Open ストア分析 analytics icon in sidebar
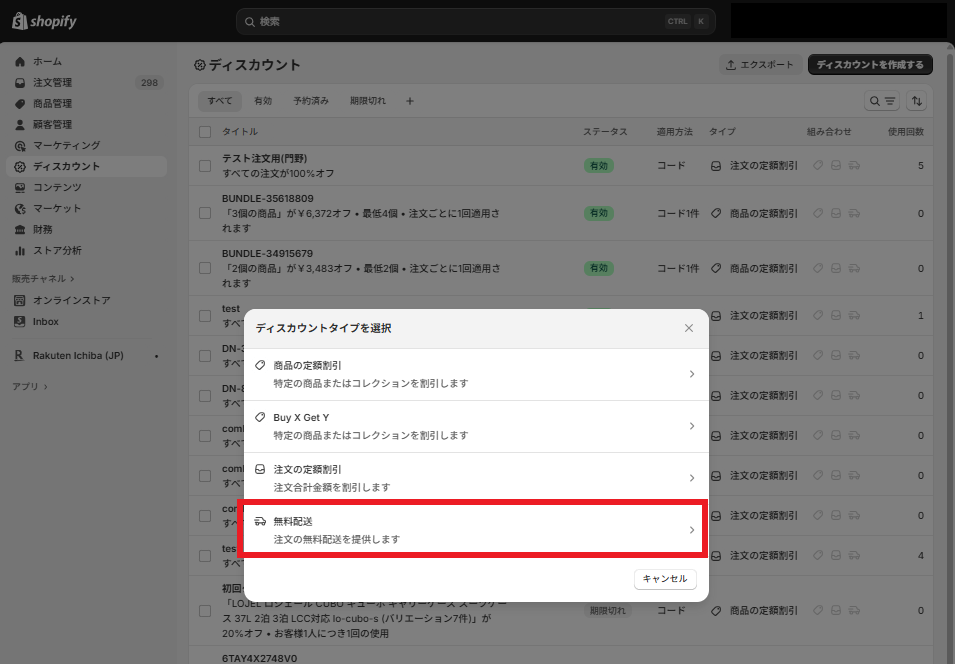Image resolution: width=955 pixels, height=664 pixels. pyautogui.click(x=20, y=250)
